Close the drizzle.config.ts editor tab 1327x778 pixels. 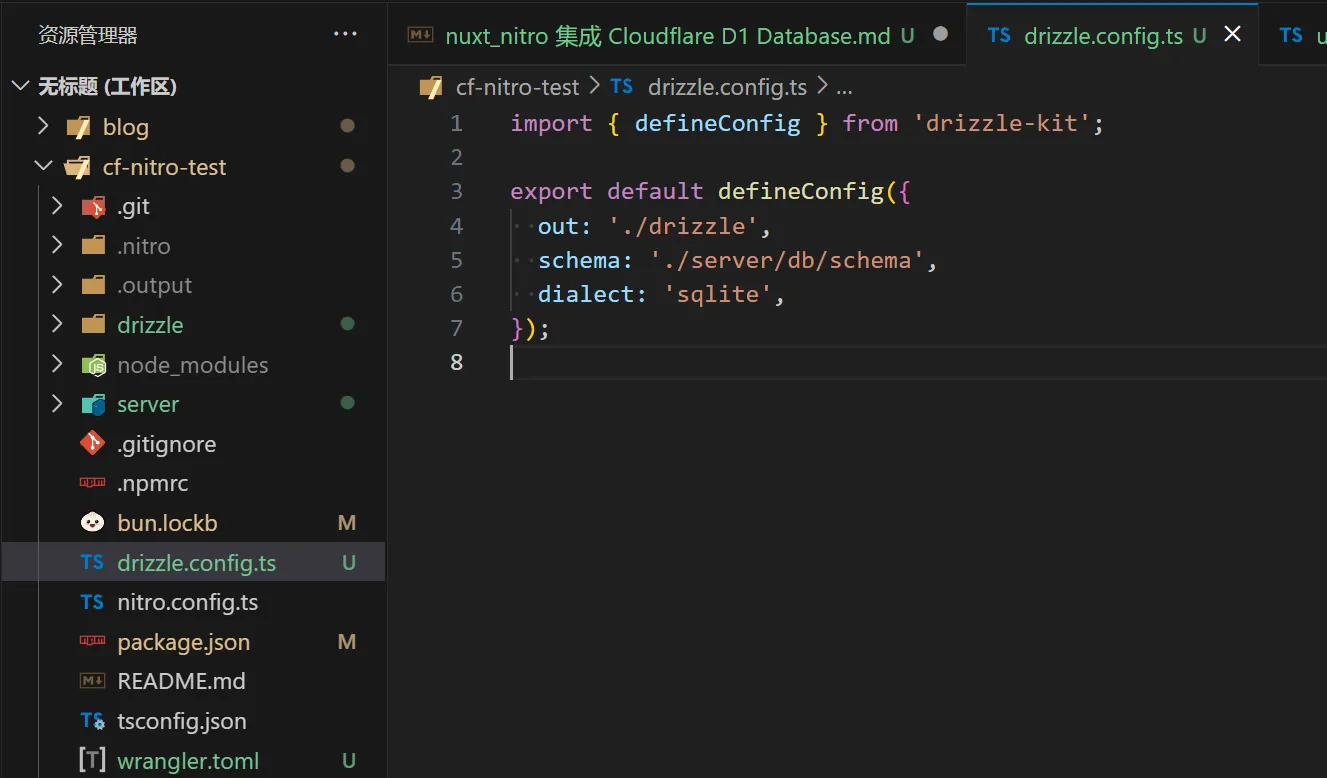pyautogui.click(x=1234, y=34)
